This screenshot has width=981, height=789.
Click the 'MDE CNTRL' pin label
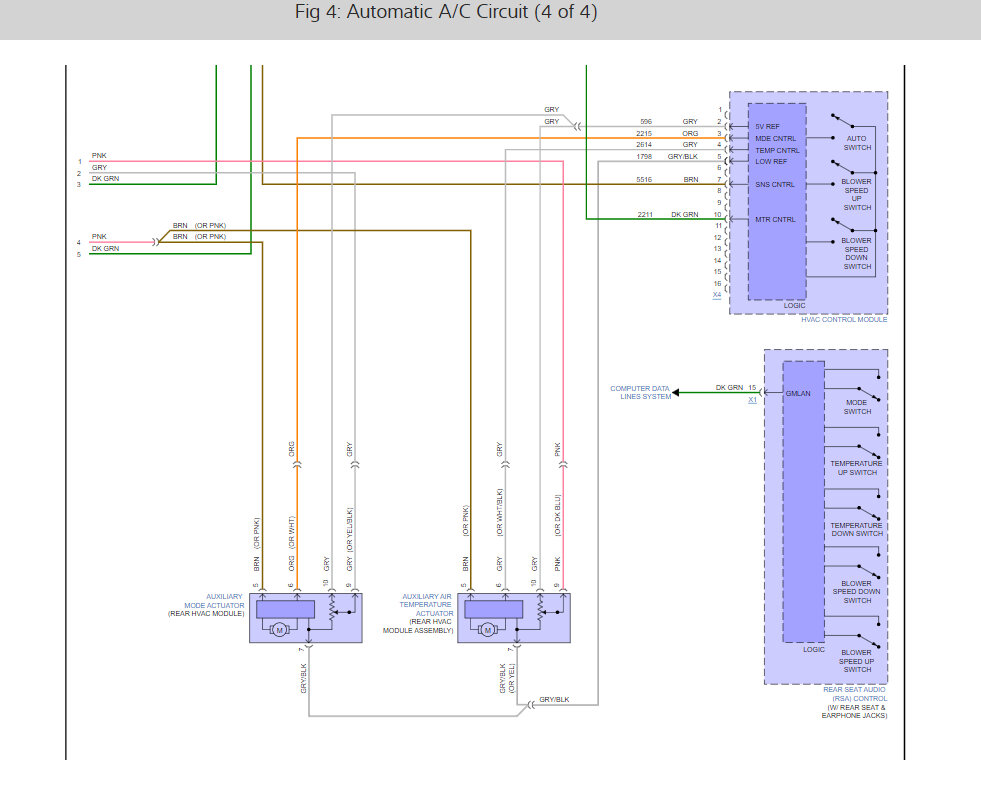(x=775, y=139)
